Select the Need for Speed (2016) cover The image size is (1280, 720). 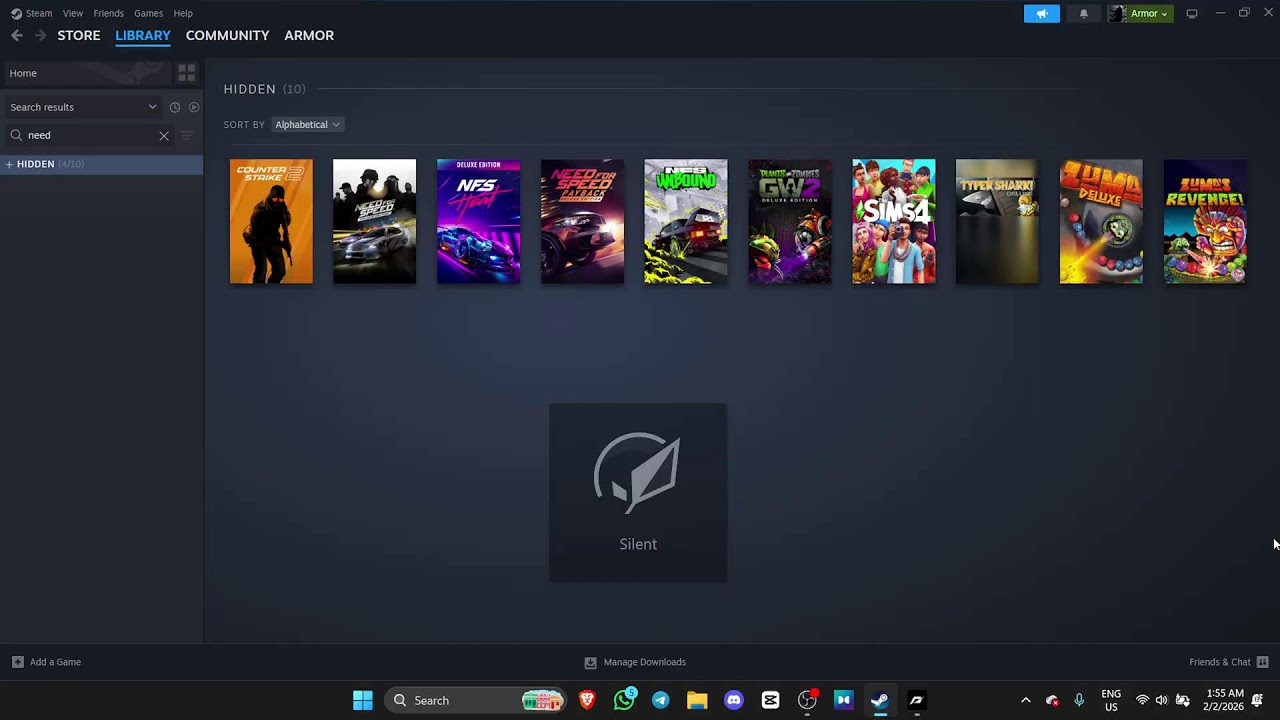coord(374,221)
